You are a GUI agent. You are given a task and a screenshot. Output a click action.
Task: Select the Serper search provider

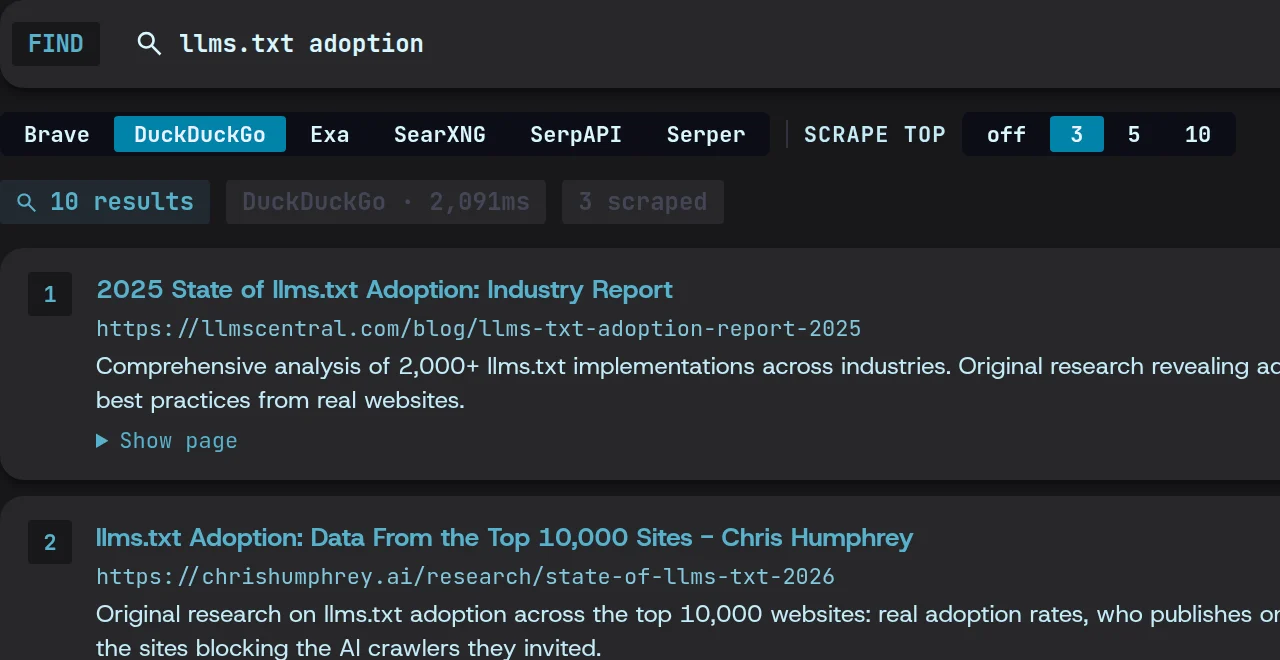pos(706,134)
